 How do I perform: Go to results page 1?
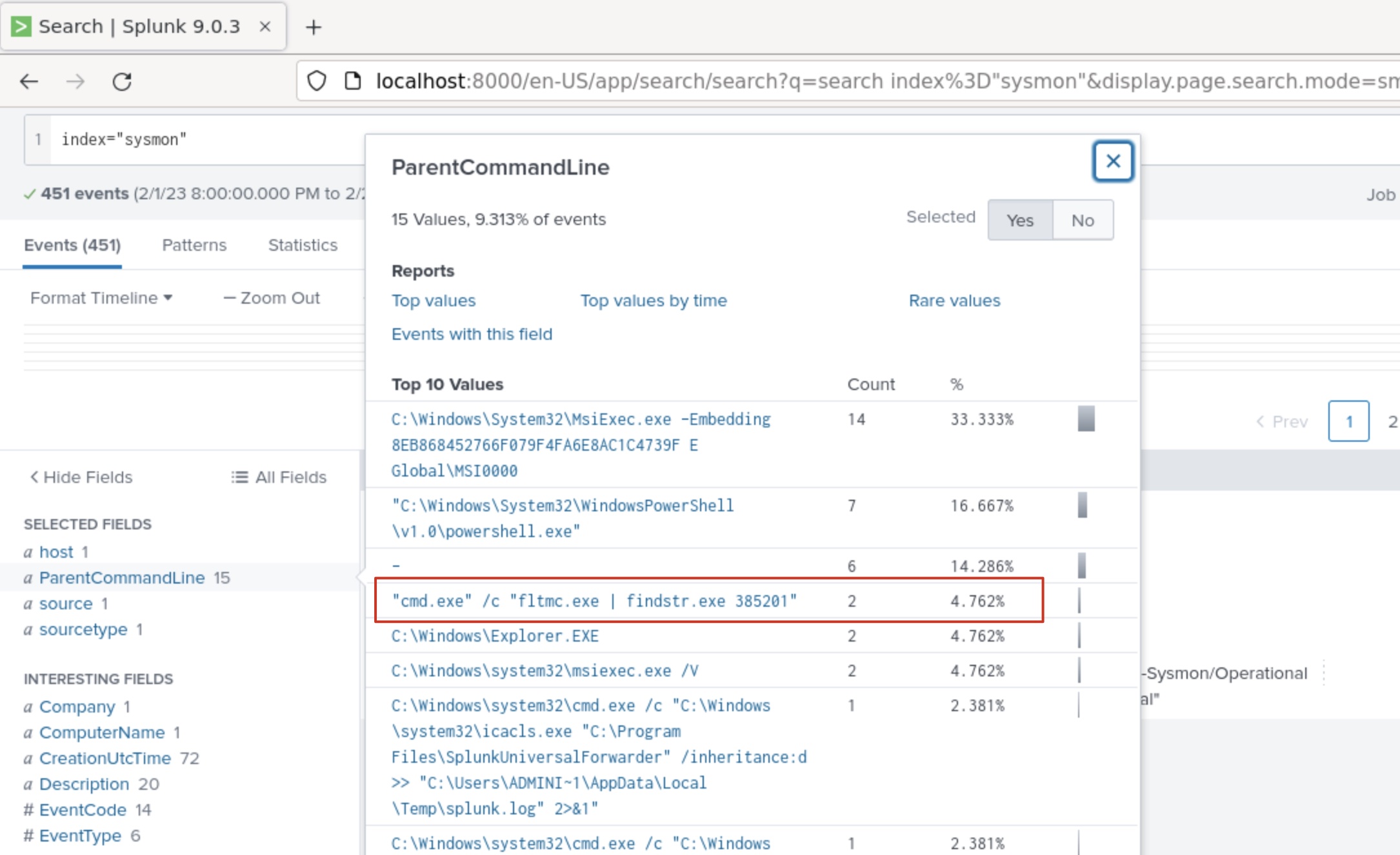pyautogui.click(x=1348, y=421)
